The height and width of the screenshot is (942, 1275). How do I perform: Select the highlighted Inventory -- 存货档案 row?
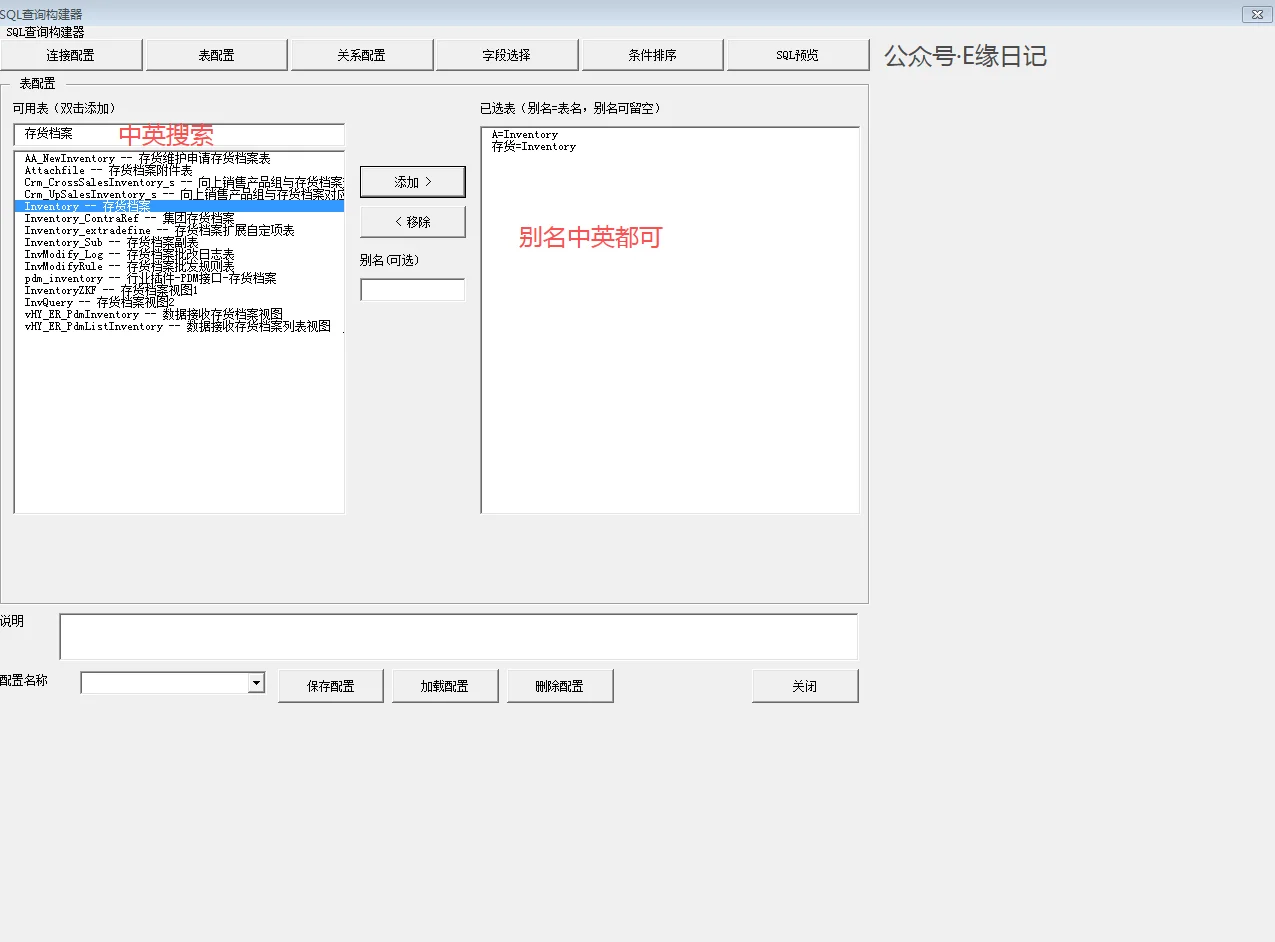[180, 206]
